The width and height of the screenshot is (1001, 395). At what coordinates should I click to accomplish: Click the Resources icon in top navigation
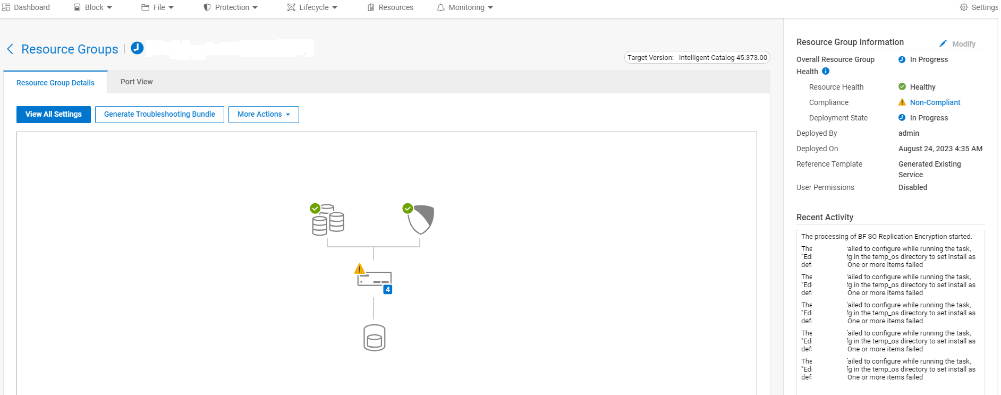(371, 8)
